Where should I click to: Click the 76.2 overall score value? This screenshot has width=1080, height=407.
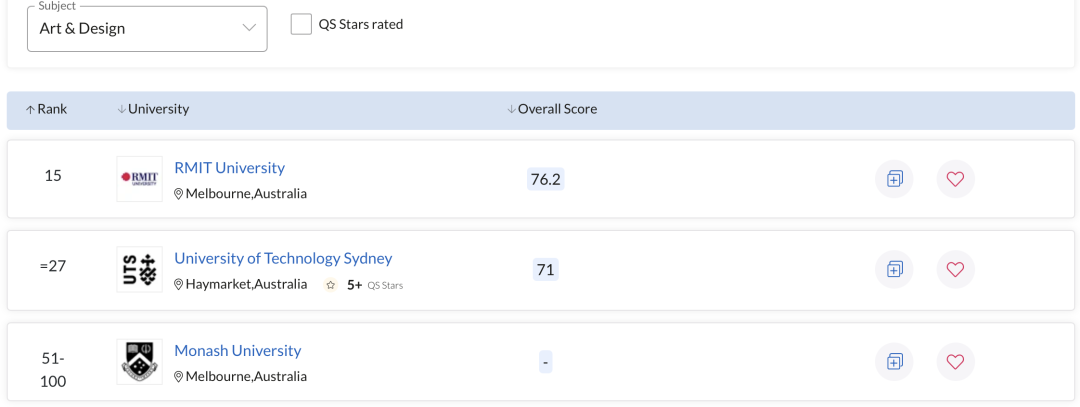[x=546, y=179]
